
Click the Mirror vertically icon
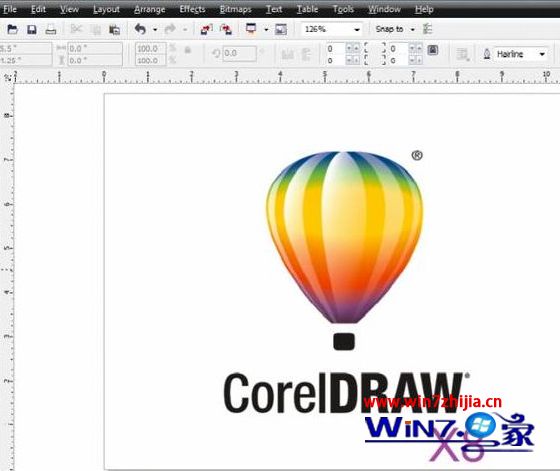(x=306, y=55)
